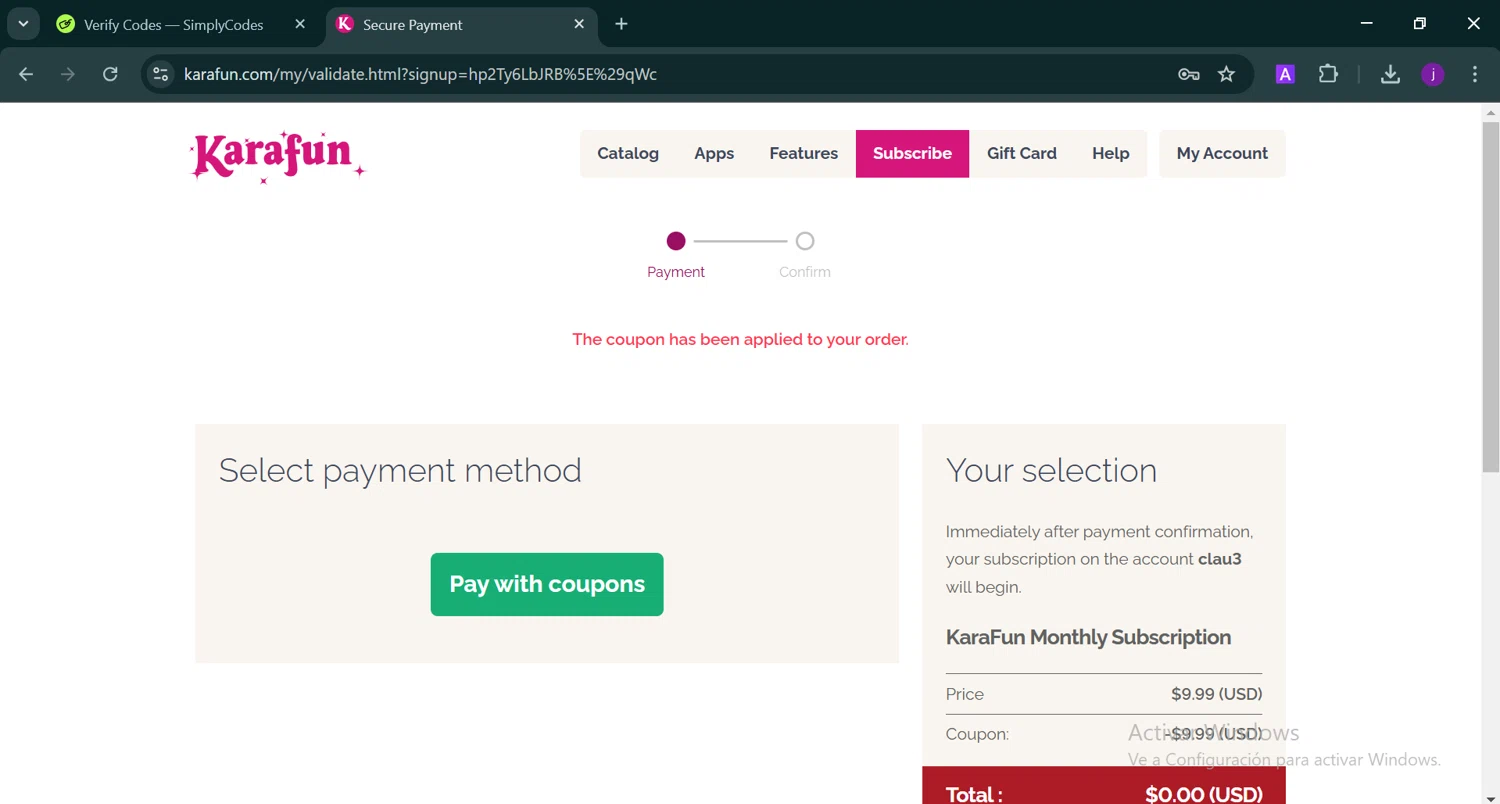This screenshot has height=804, width=1500.
Task: Click the browser forward arrow
Action: point(68,74)
